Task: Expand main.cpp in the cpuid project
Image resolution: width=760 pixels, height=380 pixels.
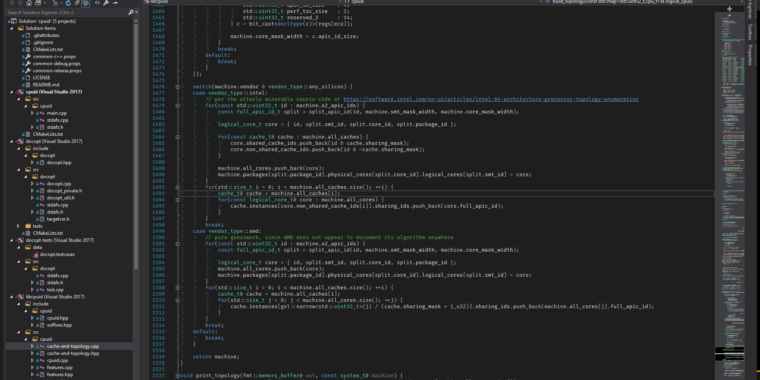Action: pyautogui.click(x=32, y=113)
